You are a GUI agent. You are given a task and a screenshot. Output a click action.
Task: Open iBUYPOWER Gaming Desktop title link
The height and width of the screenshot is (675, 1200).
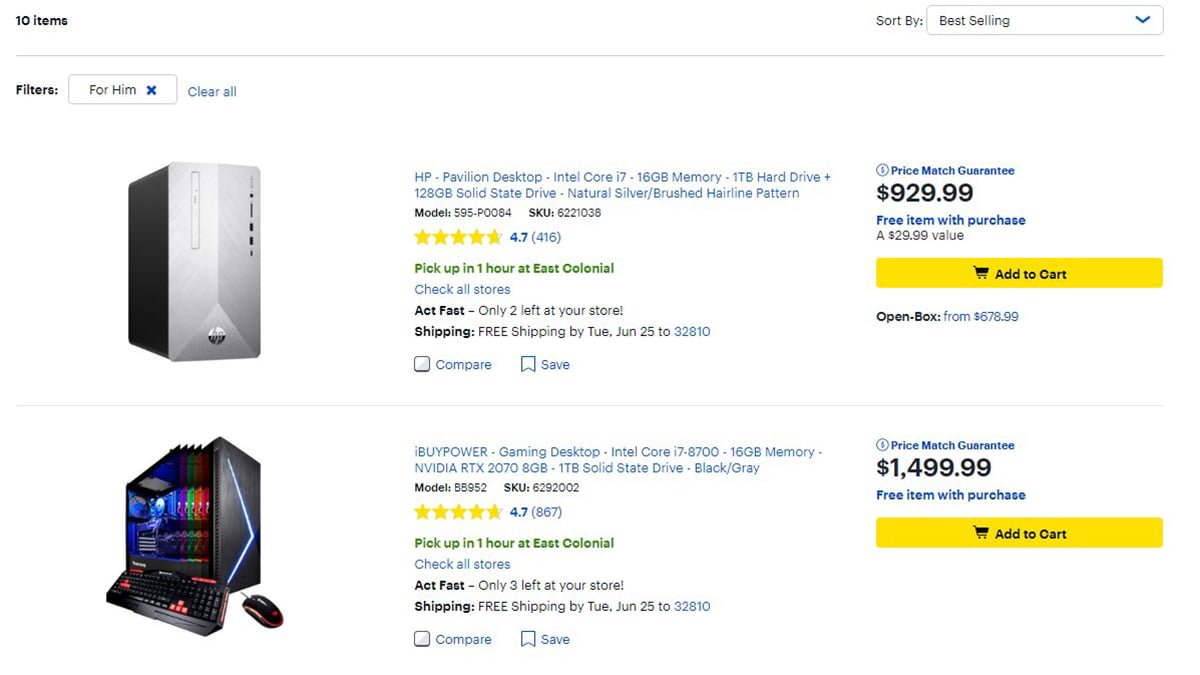tap(618, 460)
